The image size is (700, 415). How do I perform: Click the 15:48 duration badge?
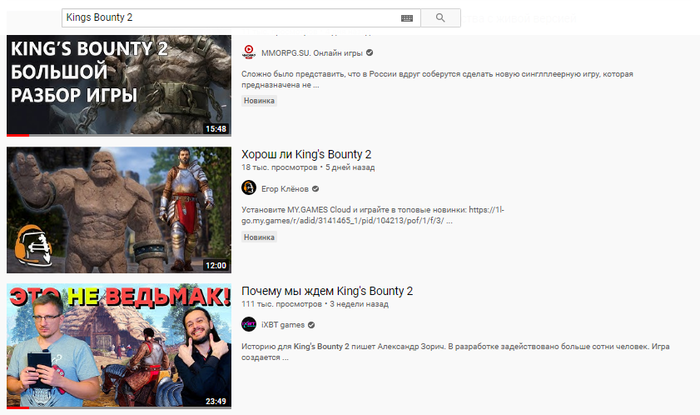(x=216, y=129)
